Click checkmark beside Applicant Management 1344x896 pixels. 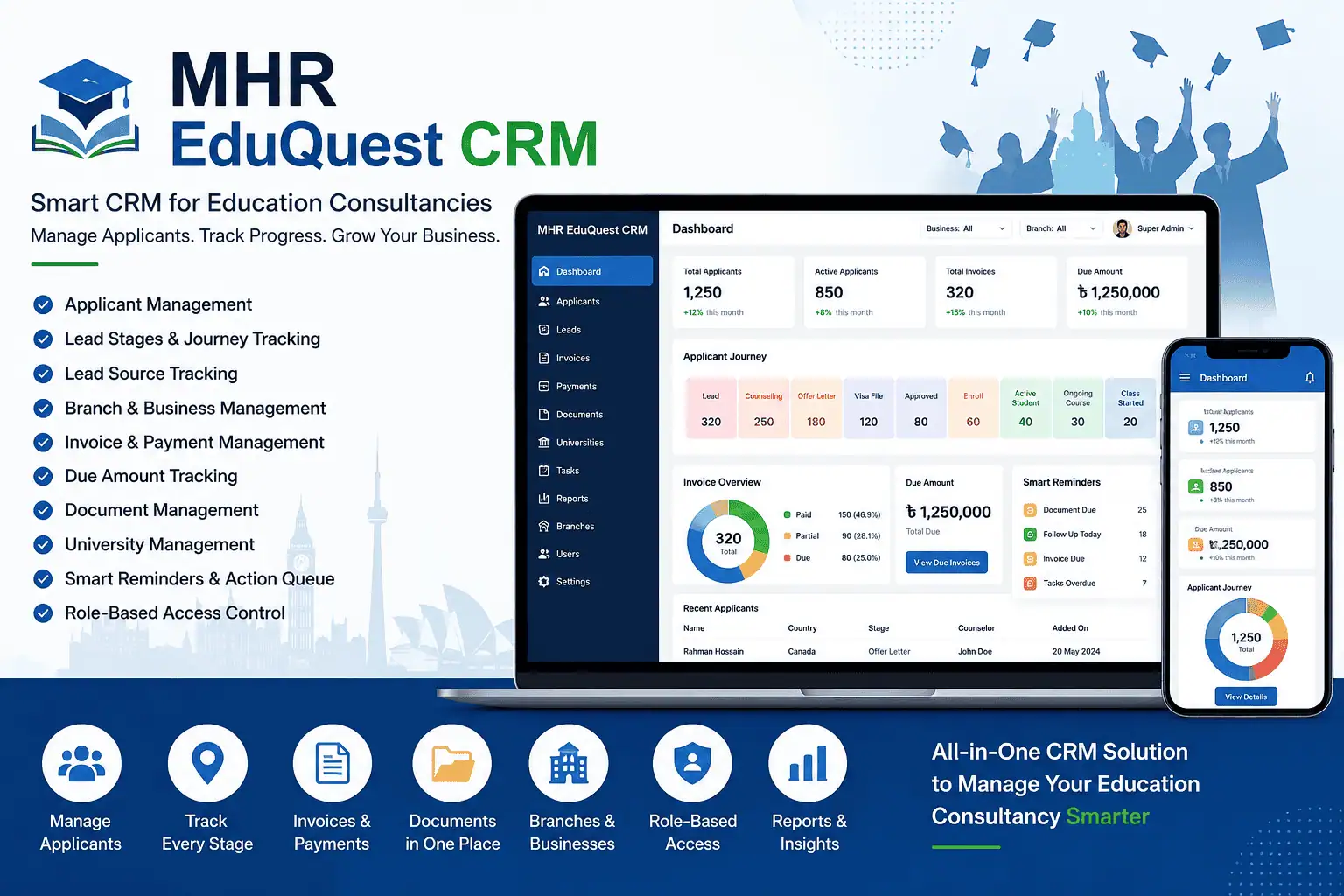point(43,304)
